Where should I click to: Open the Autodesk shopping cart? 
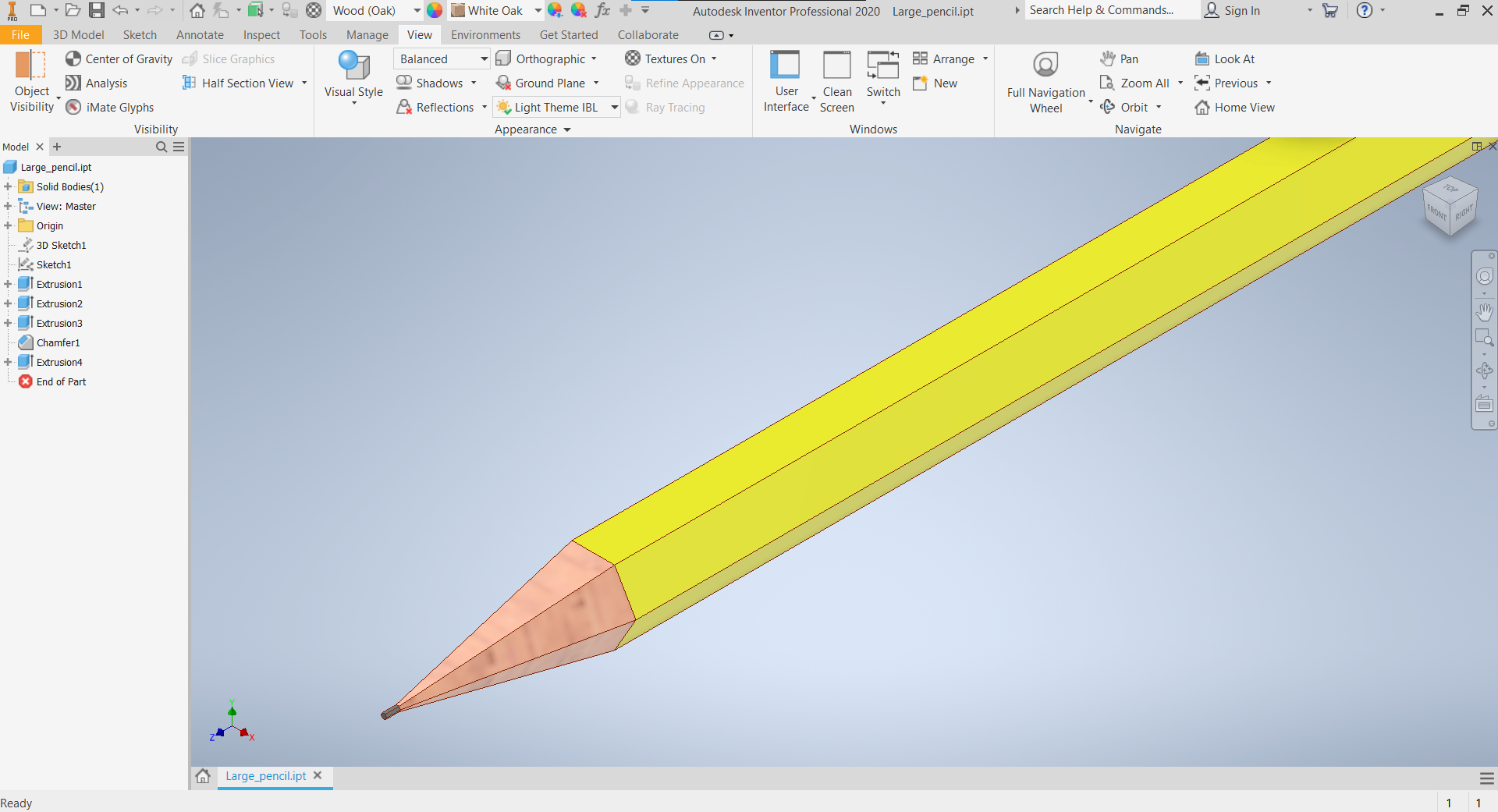tap(1330, 10)
